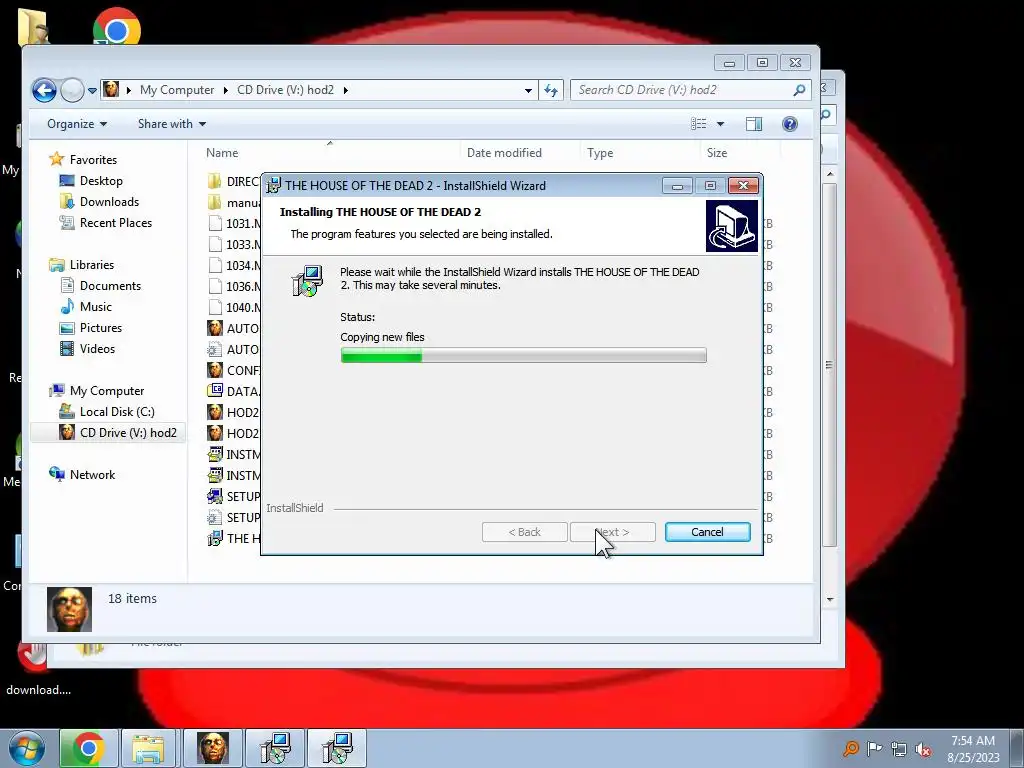Click the zombie thumbnail in details pane
The image size is (1024, 768).
coord(69,609)
